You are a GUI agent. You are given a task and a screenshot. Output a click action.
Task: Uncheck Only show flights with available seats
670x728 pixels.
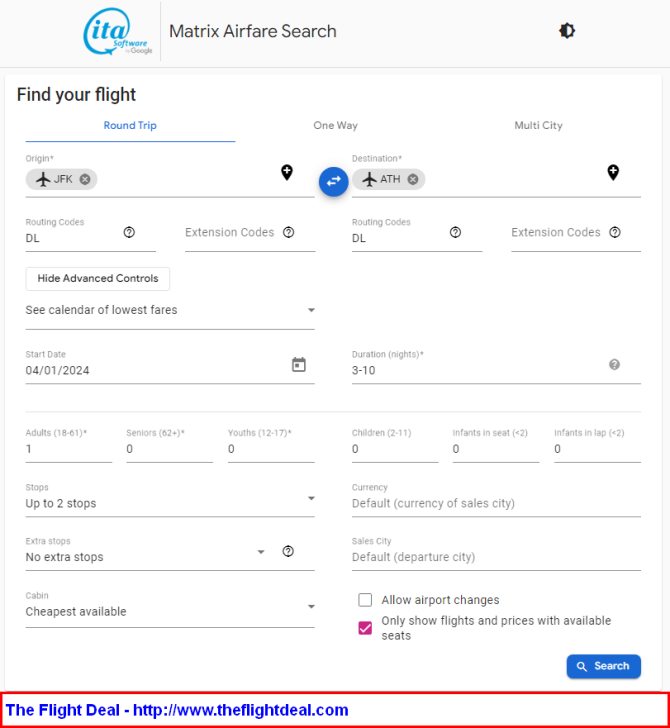(x=365, y=628)
